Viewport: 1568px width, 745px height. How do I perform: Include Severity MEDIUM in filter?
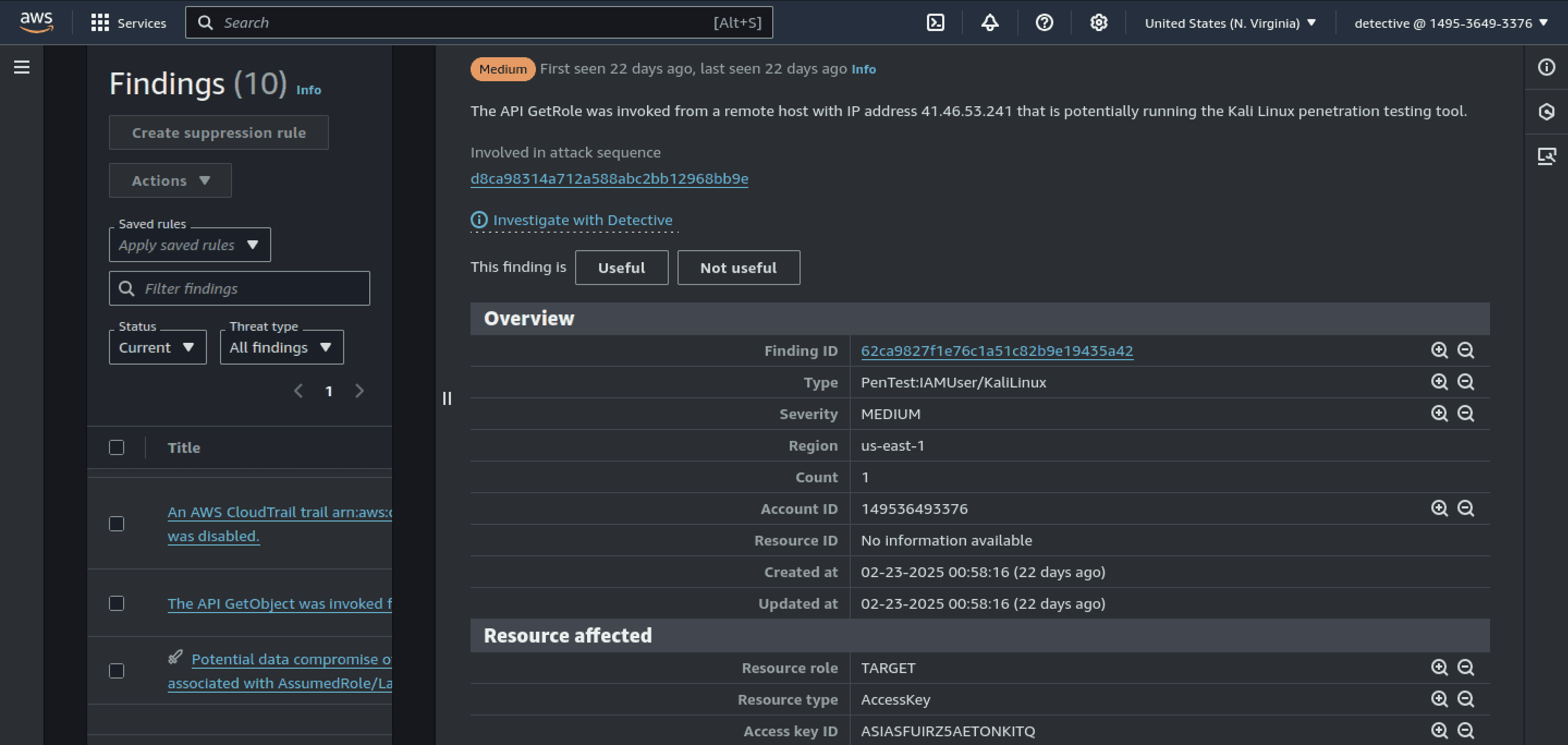click(1439, 414)
